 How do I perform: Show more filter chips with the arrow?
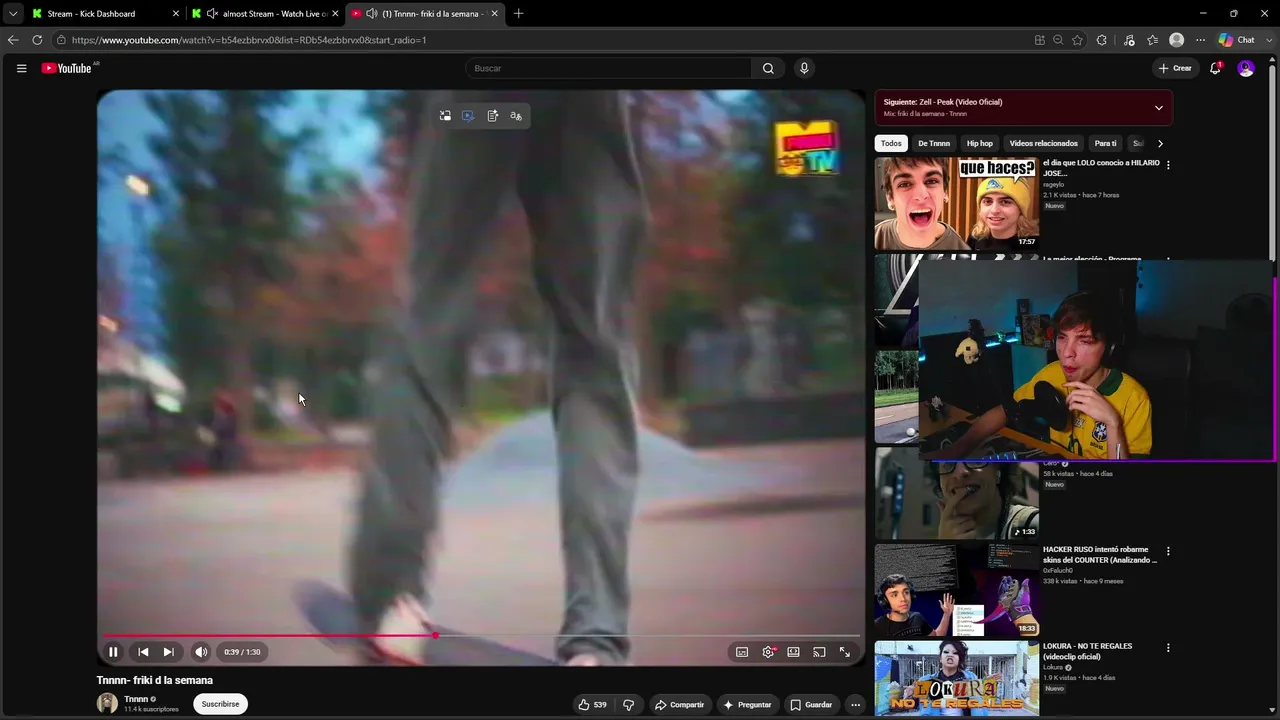click(x=1160, y=143)
